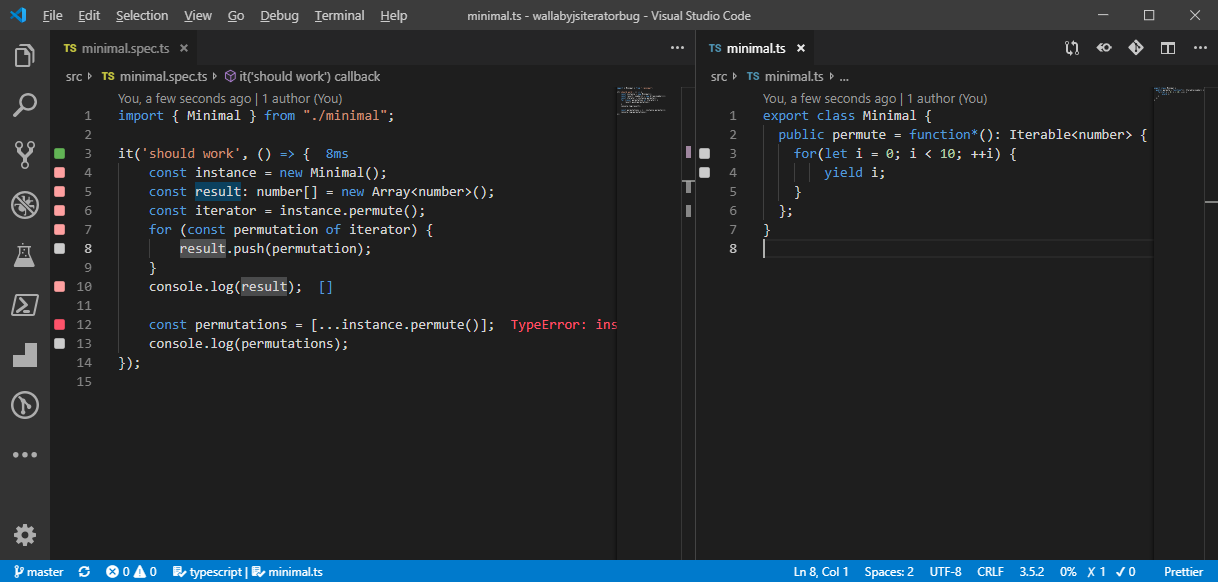Open the circular git branch activity icon
Viewport: 1218px width, 582px height.
tap(25, 405)
